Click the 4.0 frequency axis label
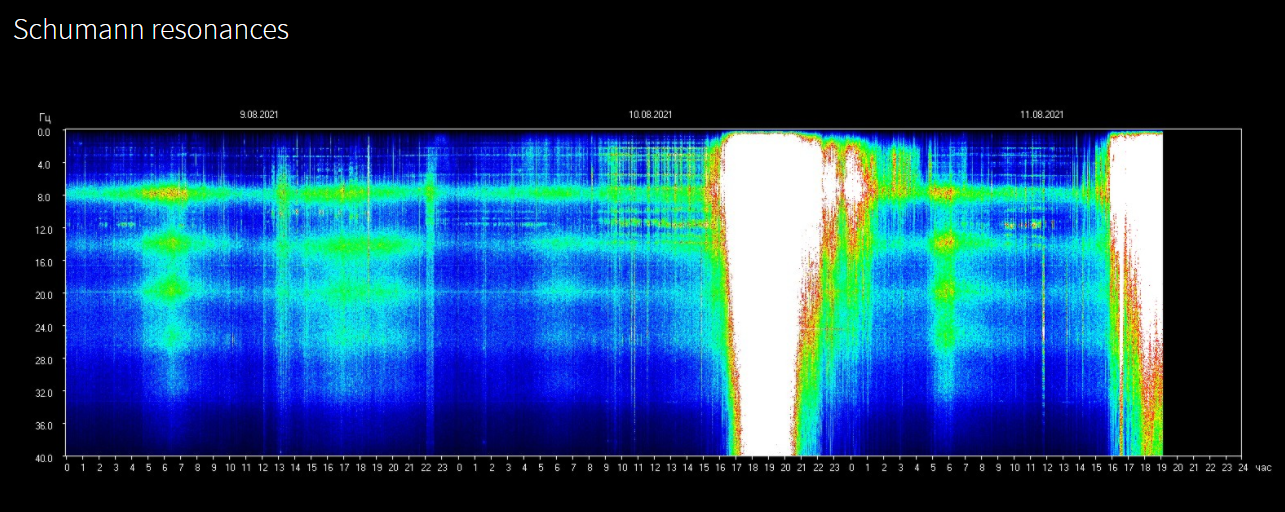The width and height of the screenshot is (1285, 512). click(x=44, y=164)
